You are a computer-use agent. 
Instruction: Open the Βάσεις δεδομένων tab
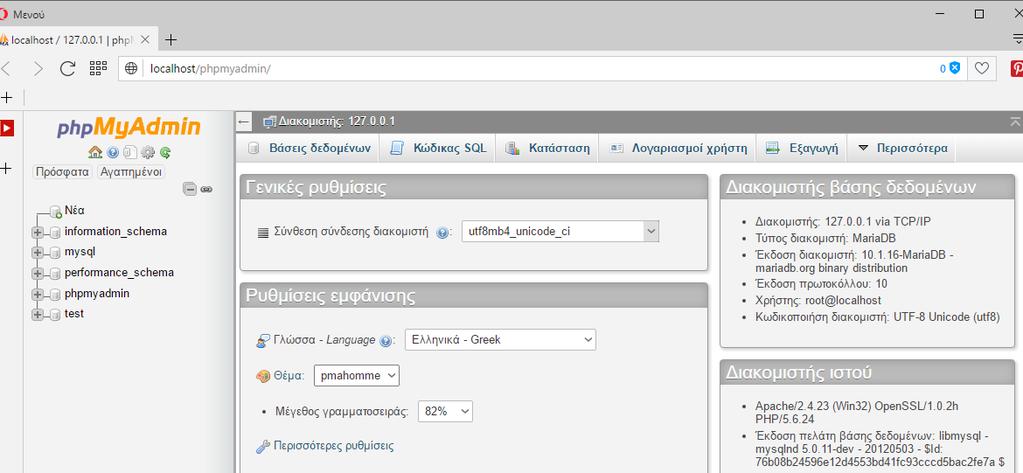[310, 148]
